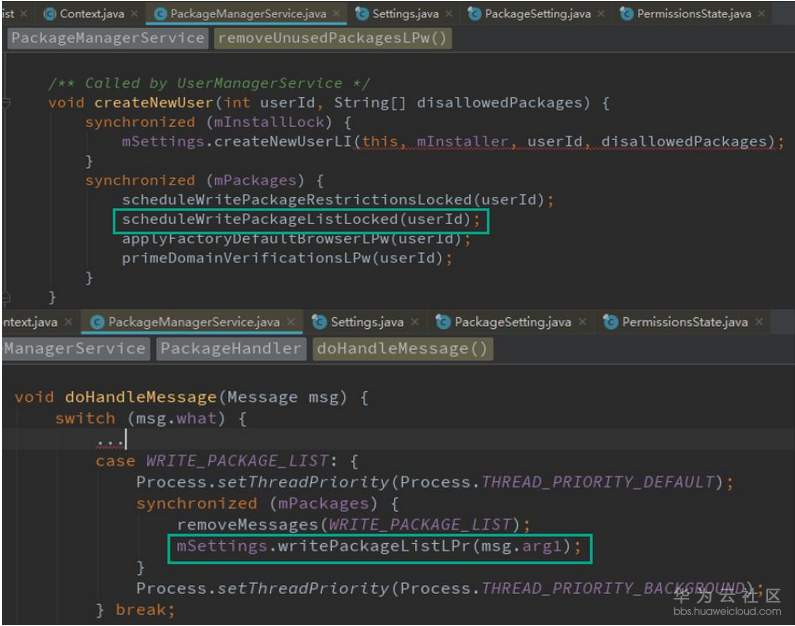Open PermissionsState.java tab in lower editor
This screenshot has width=795, height=626.
coord(676,322)
